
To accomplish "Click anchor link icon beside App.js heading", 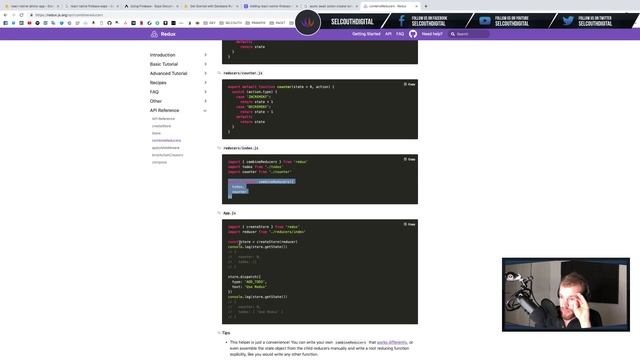I will (219, 213).
